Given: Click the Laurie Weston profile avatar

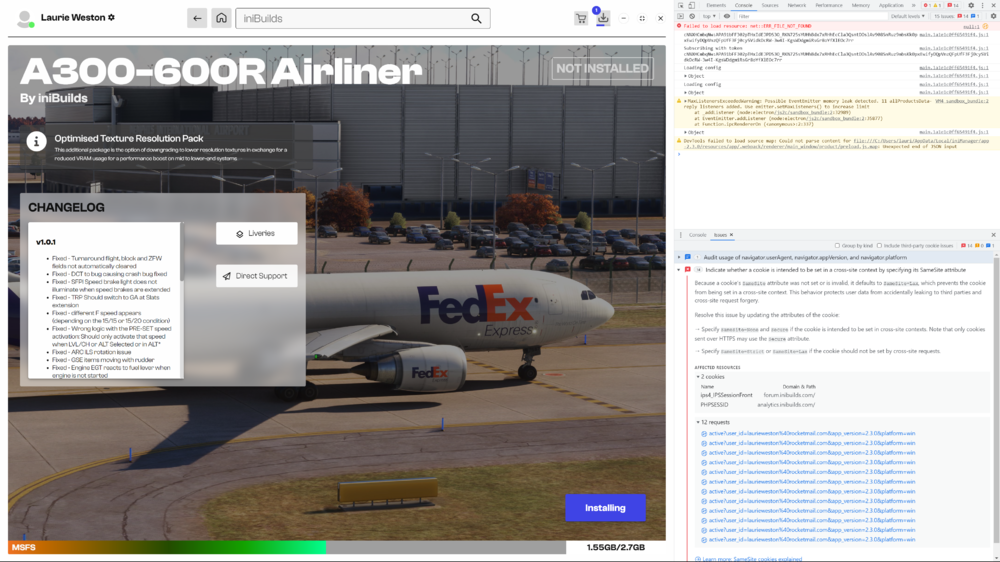Looking at the screenshot, I should (x=25, y=18).
